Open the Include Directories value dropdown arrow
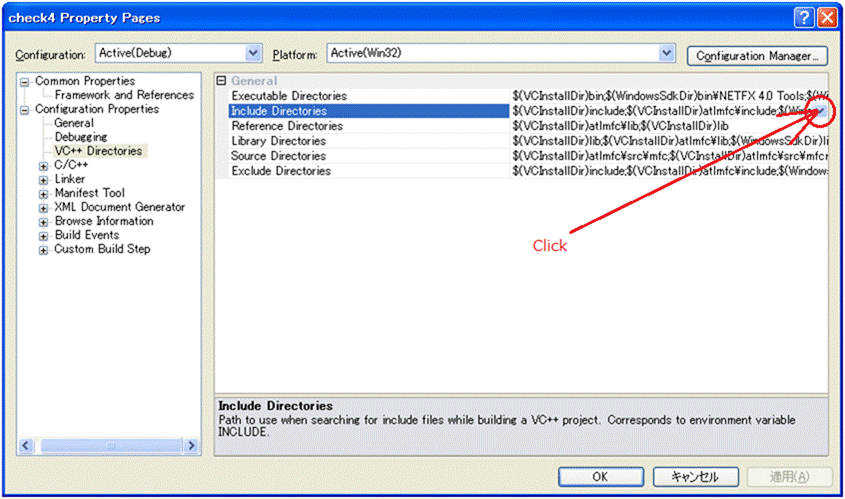The height and width of the screenshot is (499, 845). click(820, 111)
